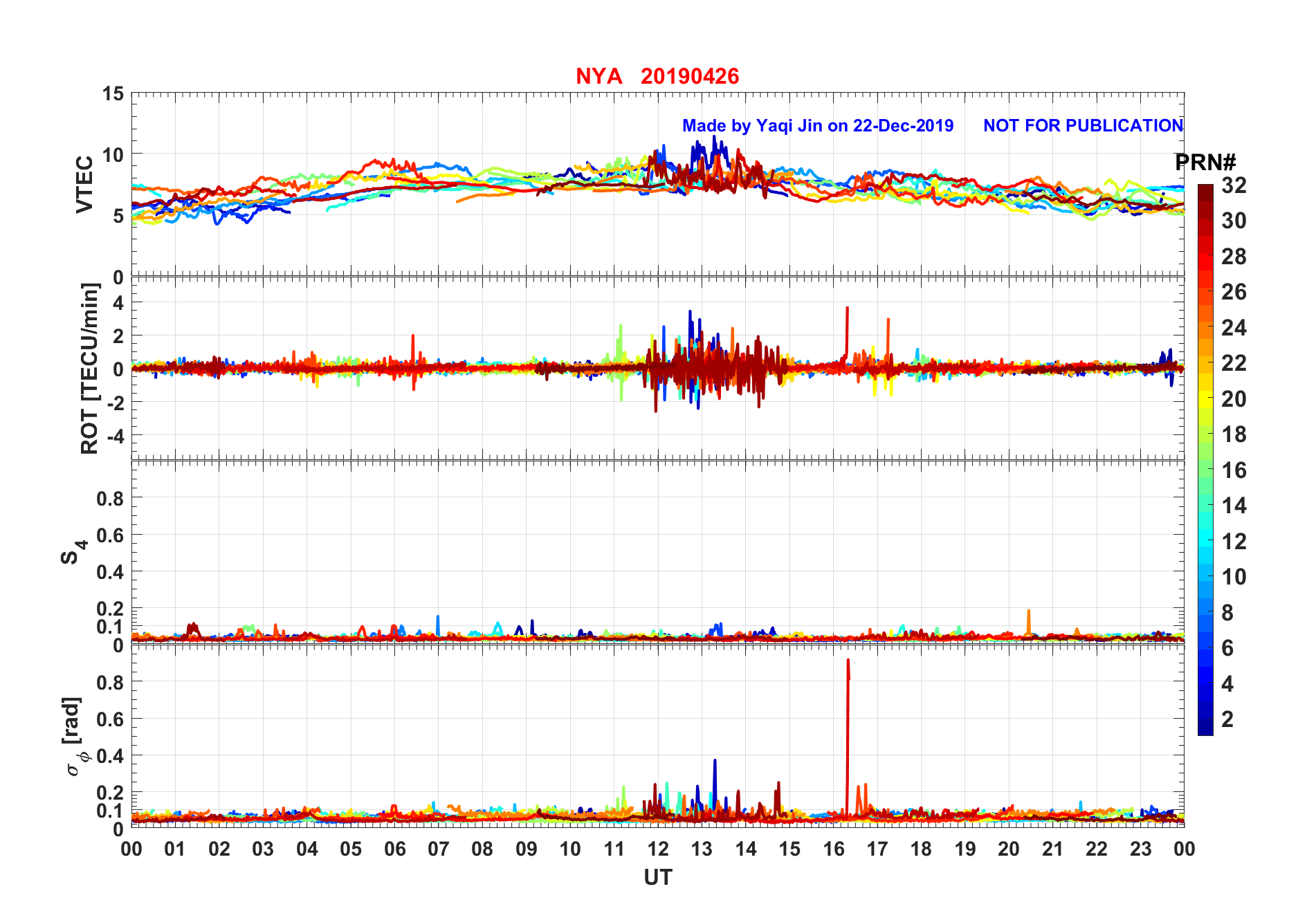Select S4 panel tick "0.1"
Viewport: 1316px width, 920px height.
pos(111,627)
